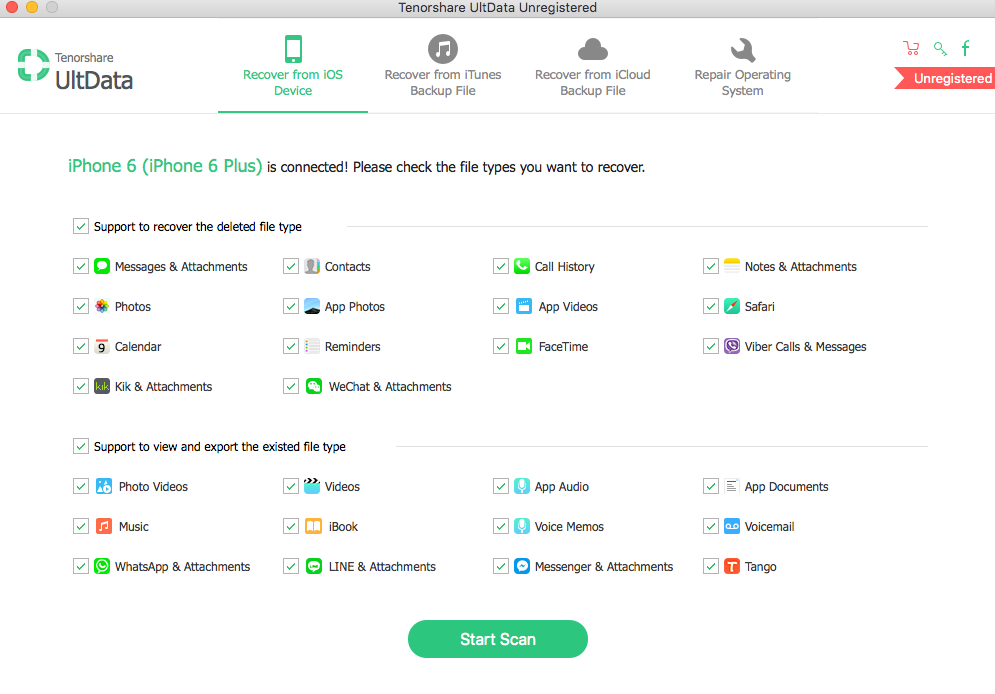This screenshot has height=694, width=995.
Task: Click the Messenger blue icon
Action: [x=522, y=566]
